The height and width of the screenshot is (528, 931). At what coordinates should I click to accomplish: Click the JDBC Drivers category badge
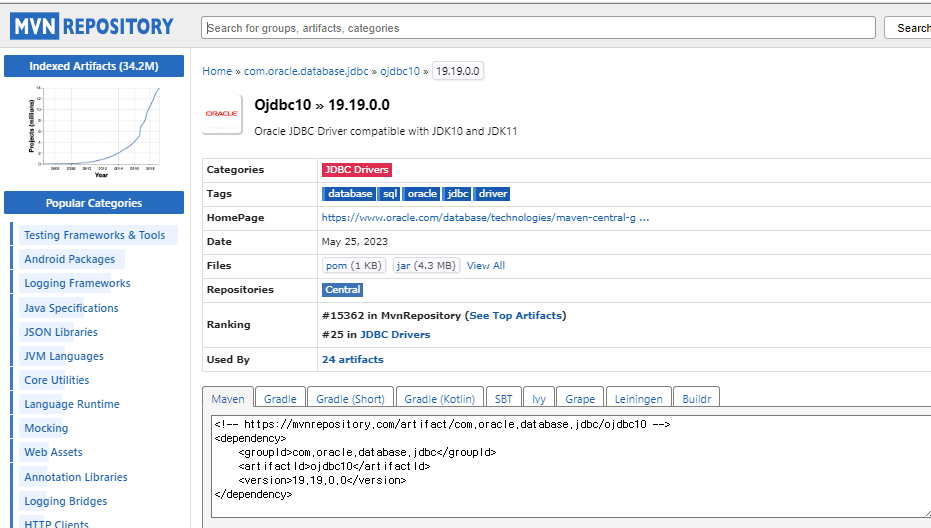(x=356, y=170)
